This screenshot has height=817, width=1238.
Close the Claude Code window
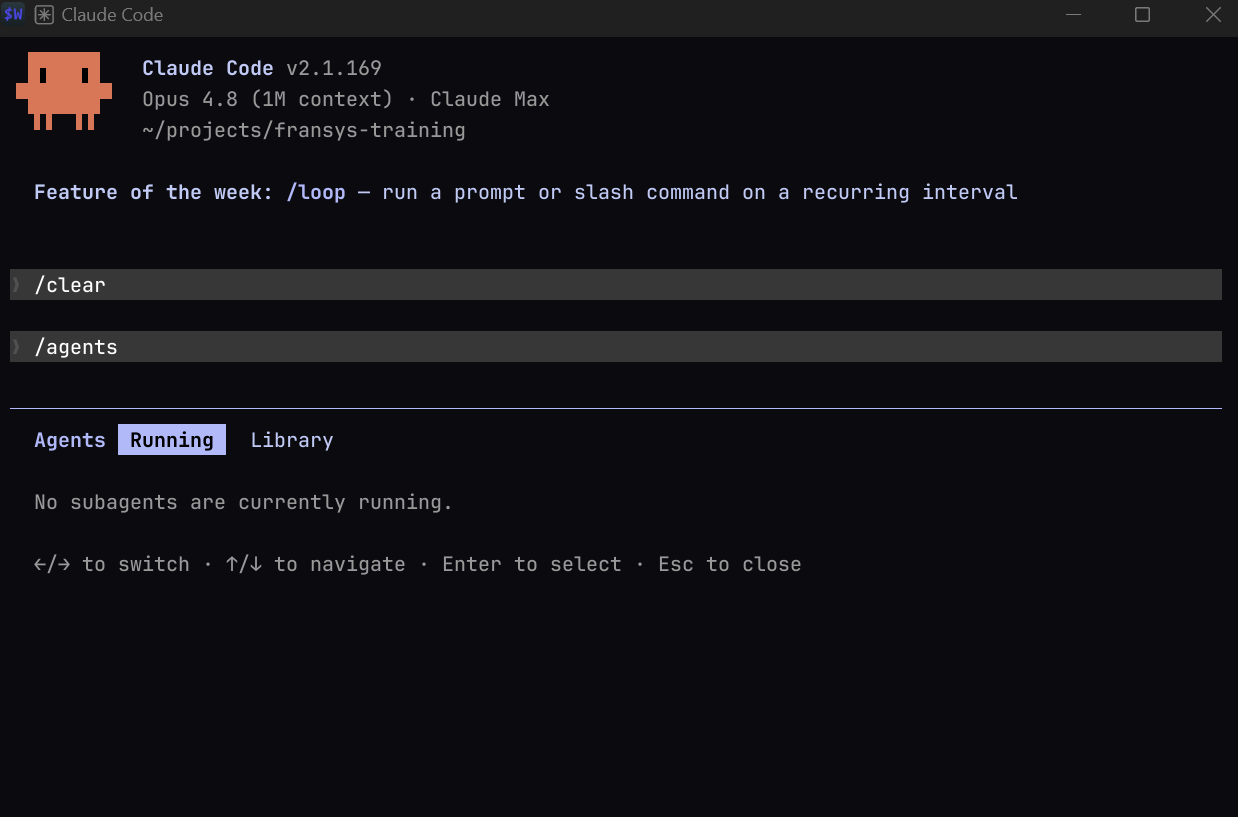[1213, 15]
